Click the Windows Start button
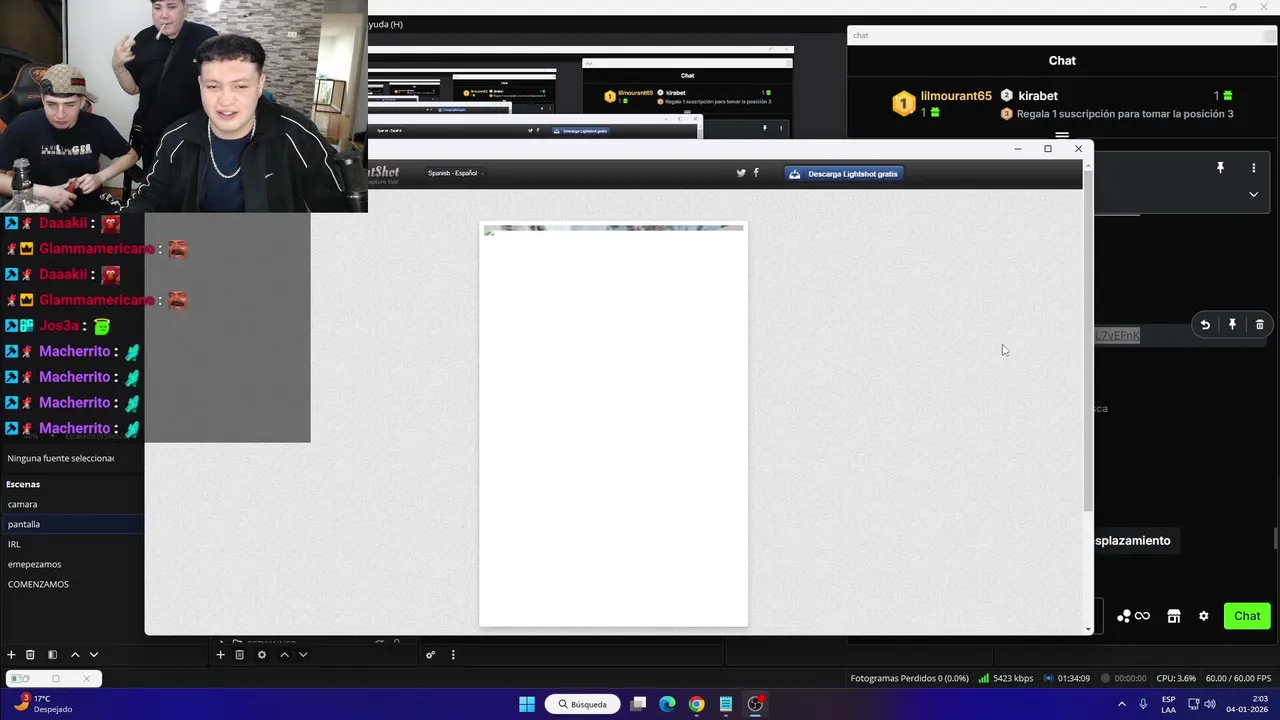The image size is (1280, 720). (x=527, y=704)
